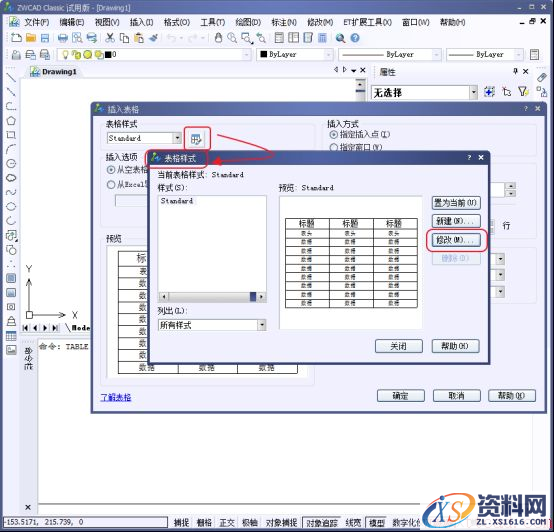Click 取消 in insert table dialog
Screen dimensions: 554x532
point(456,396)
